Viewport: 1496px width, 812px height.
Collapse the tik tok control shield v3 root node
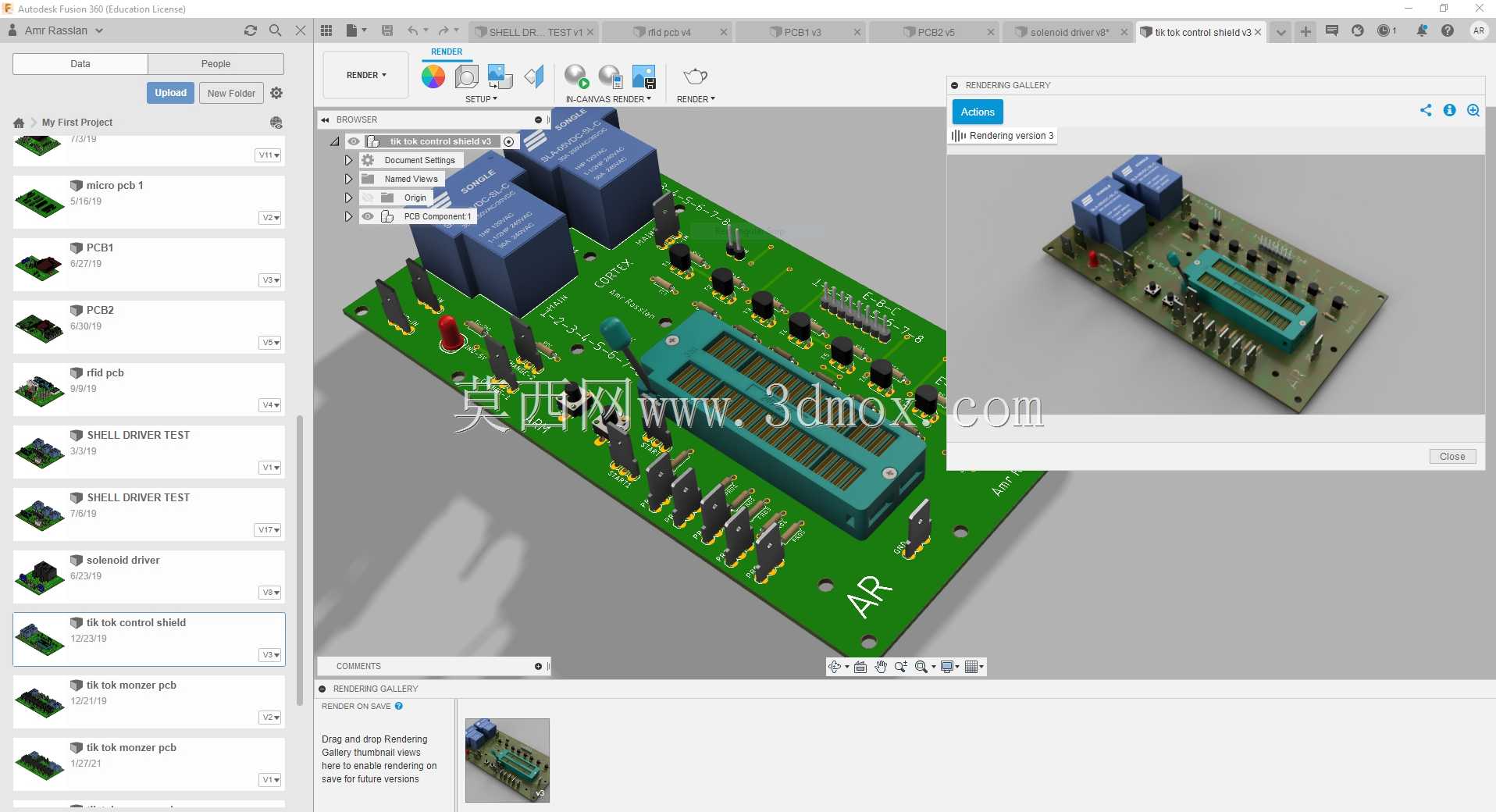coord(335,141)
